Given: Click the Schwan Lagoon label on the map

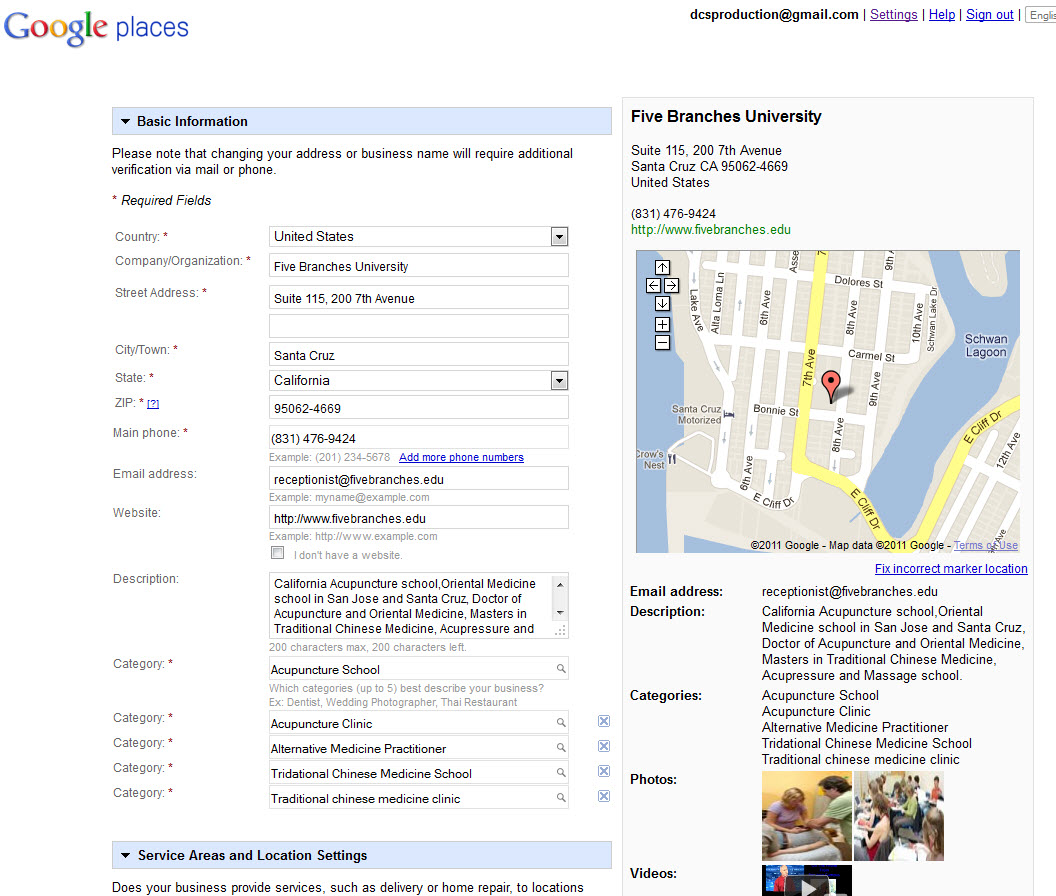Looking at the screenshot, I should click(x=986, y=346).
